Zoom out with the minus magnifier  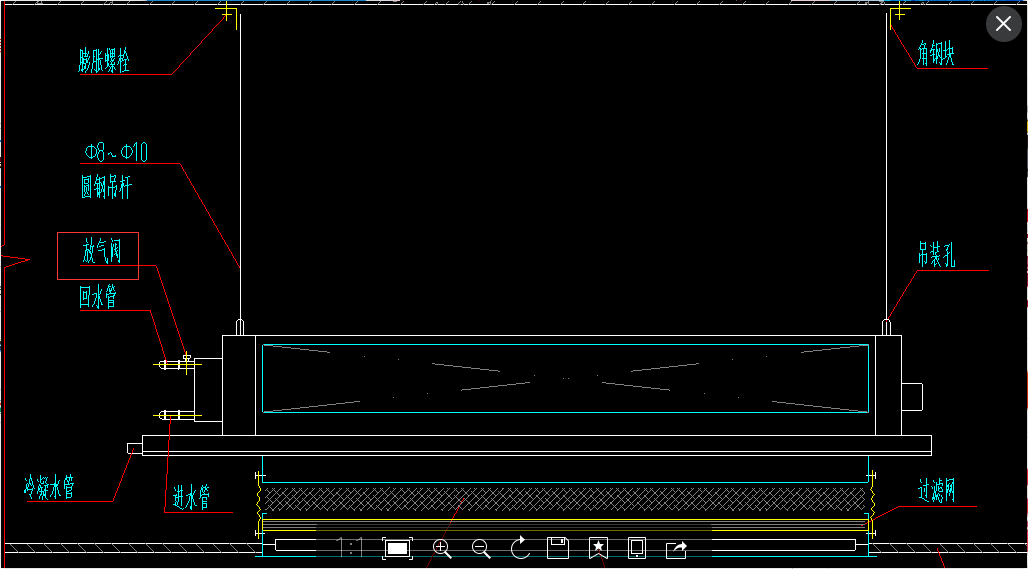[x=481, y=547]
